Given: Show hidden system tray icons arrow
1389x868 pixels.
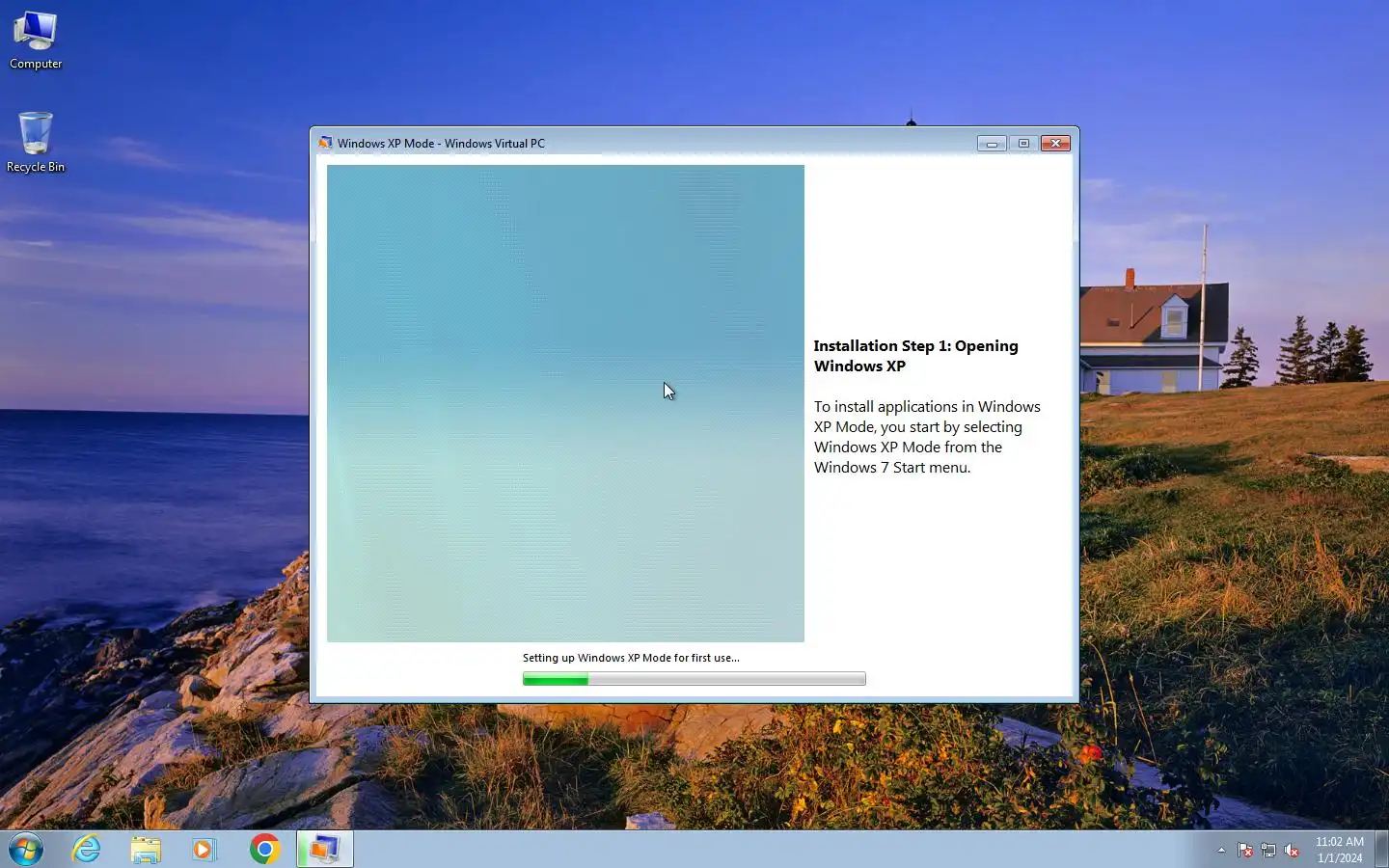Looking at the screenshot, I should click(x=1221, y=850).
